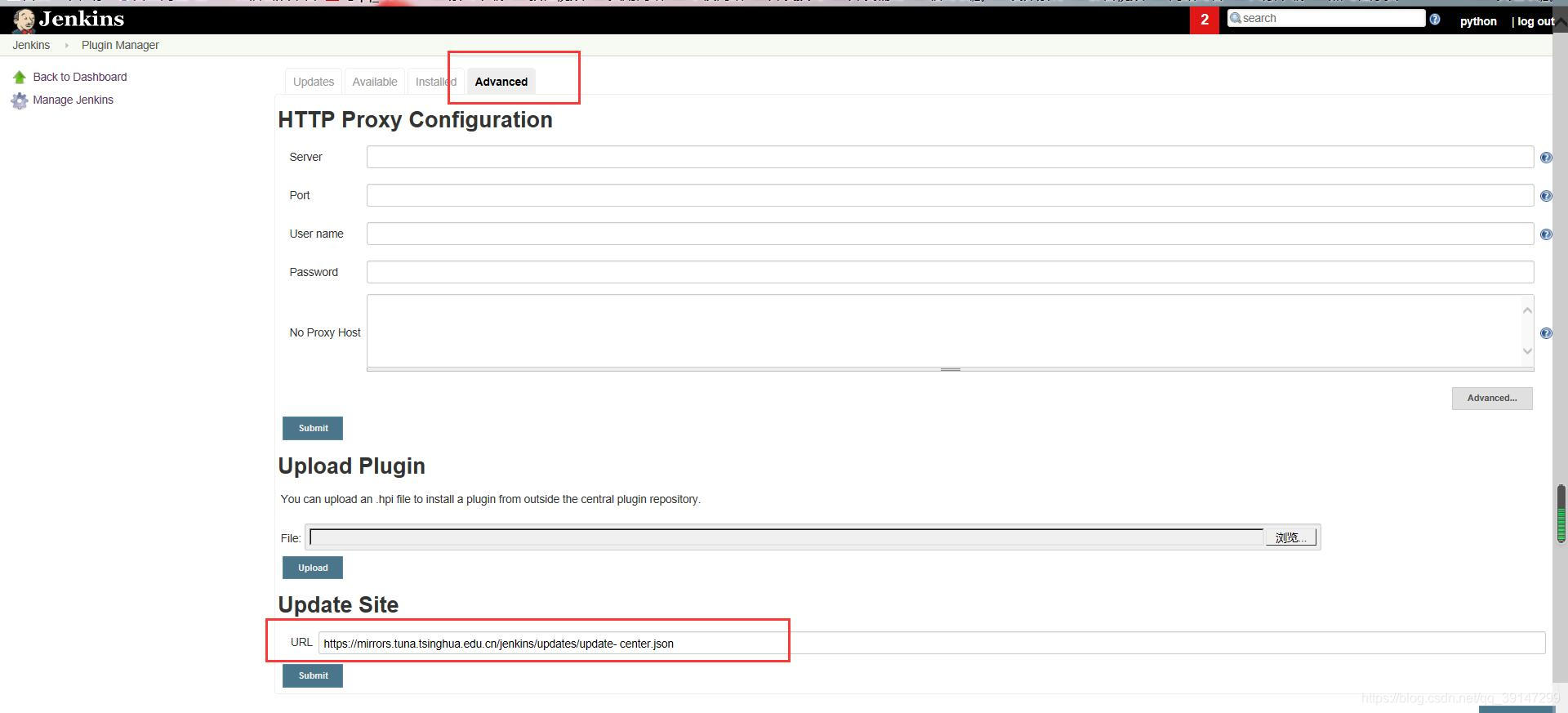This screenshot has height=713, width=1568.
Task: Click the plugin File path field
Action: click(786, 537)
